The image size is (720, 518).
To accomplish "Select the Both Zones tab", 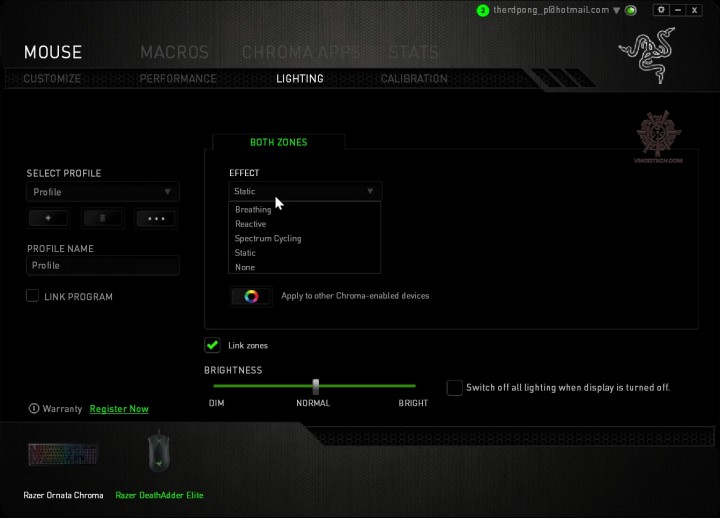I will (279, 142).
